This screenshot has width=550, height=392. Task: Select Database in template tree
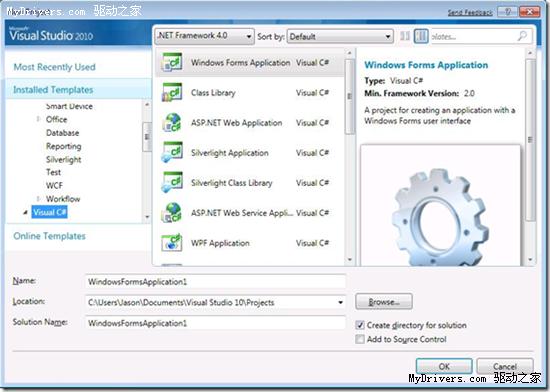[x=63, y=133]
